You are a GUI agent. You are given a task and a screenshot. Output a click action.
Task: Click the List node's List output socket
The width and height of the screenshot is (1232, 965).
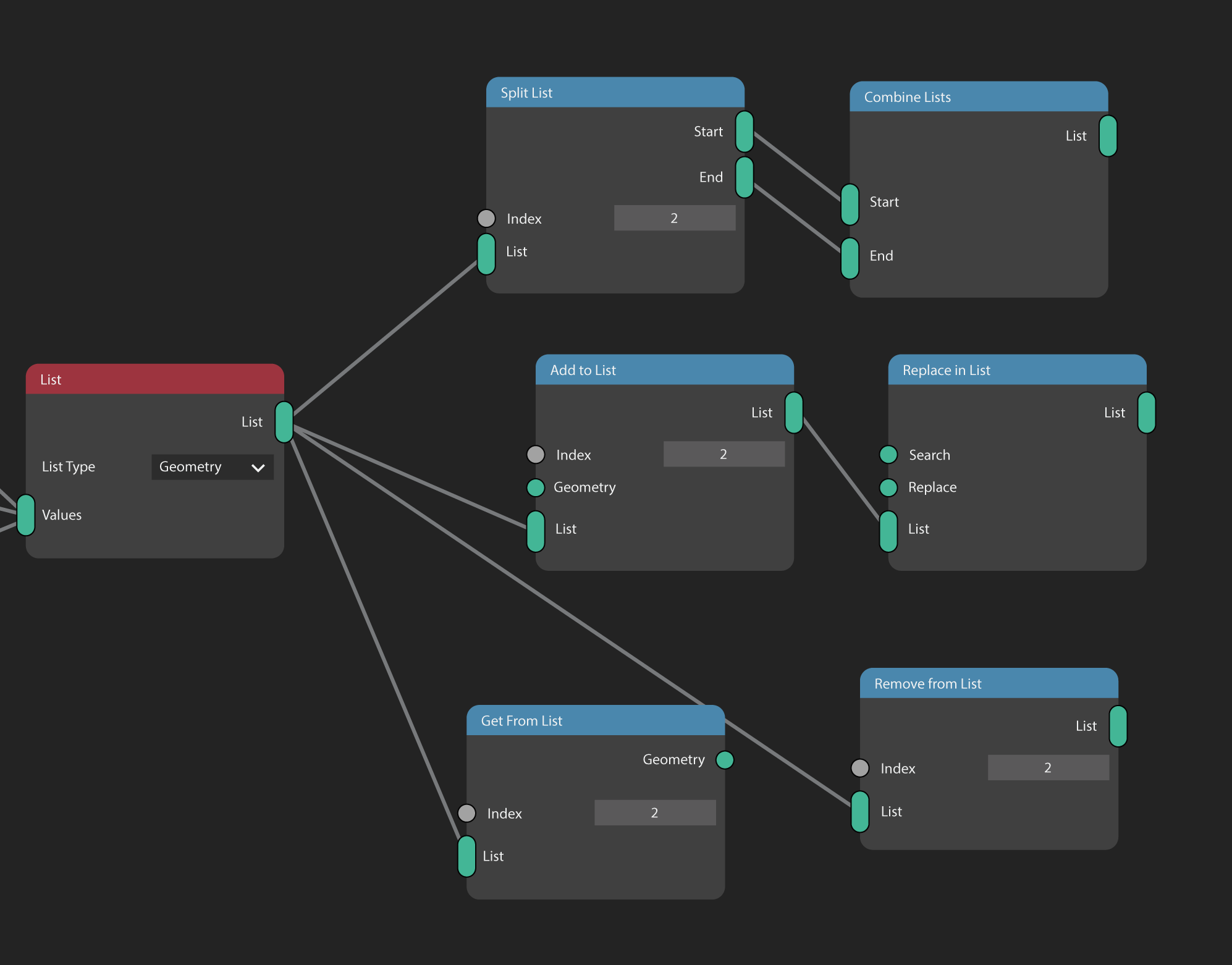tap(284, 422)
